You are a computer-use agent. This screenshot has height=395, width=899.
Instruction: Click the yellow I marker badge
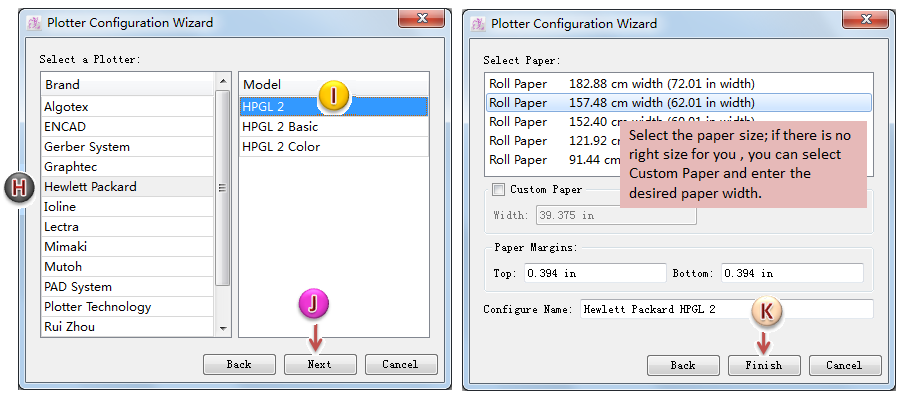334,96
